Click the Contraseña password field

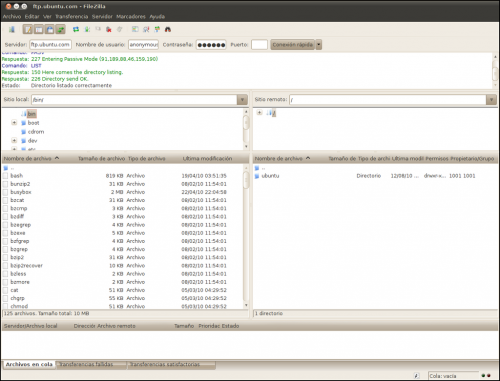(211, 44)
